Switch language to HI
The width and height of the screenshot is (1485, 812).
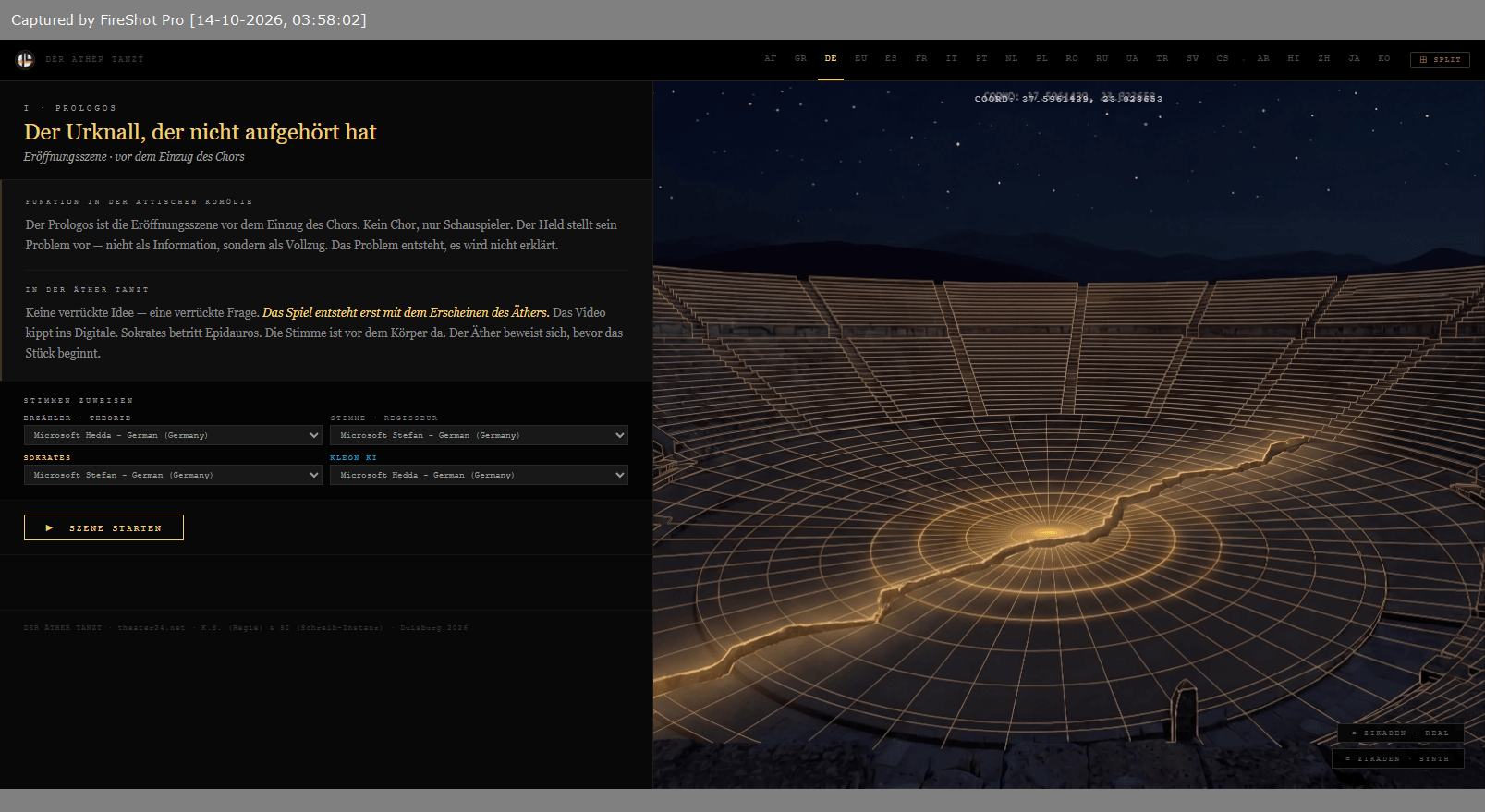[x=1294, y=58]
